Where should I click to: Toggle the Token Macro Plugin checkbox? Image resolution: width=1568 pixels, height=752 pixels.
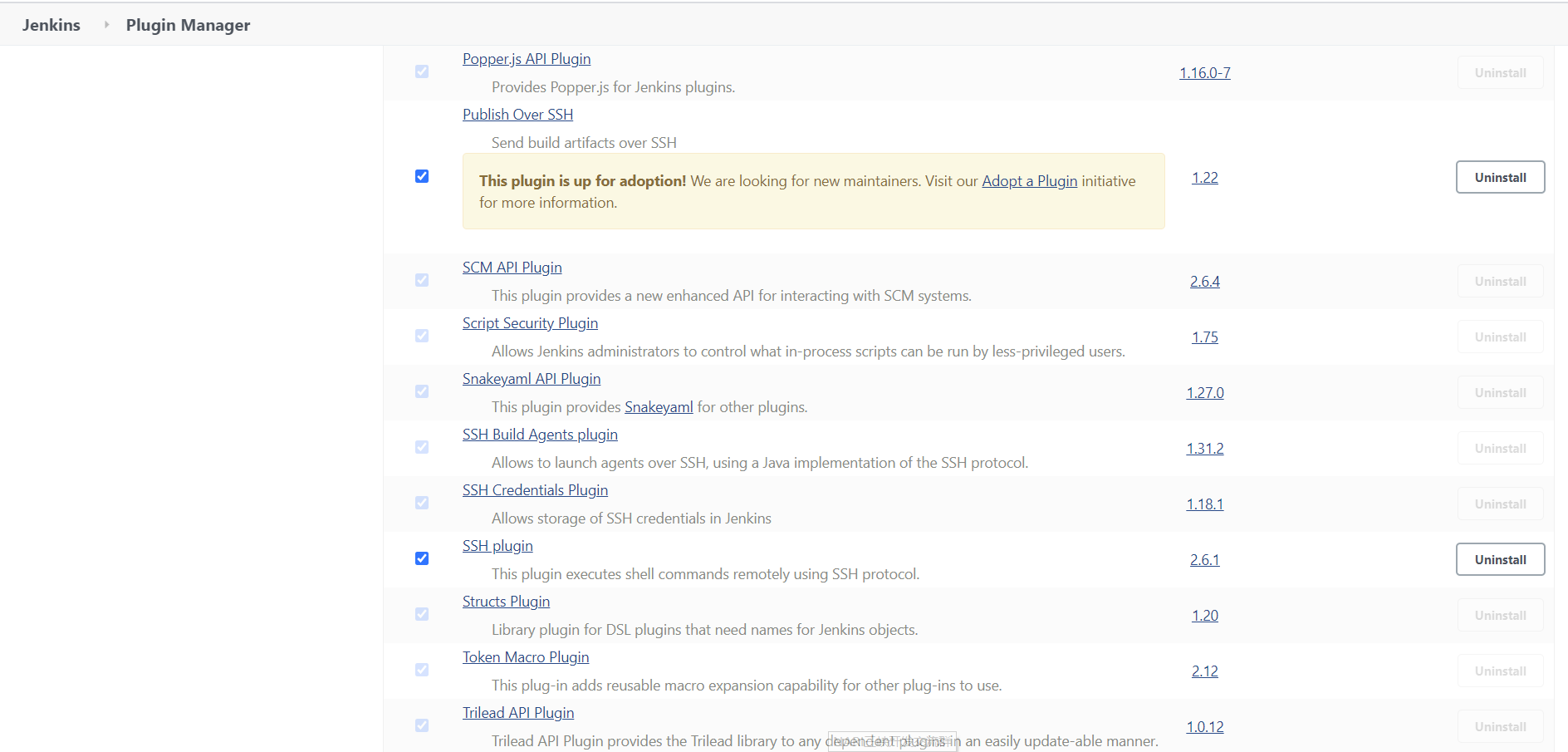pyautogui.click(x=422, y=670)
